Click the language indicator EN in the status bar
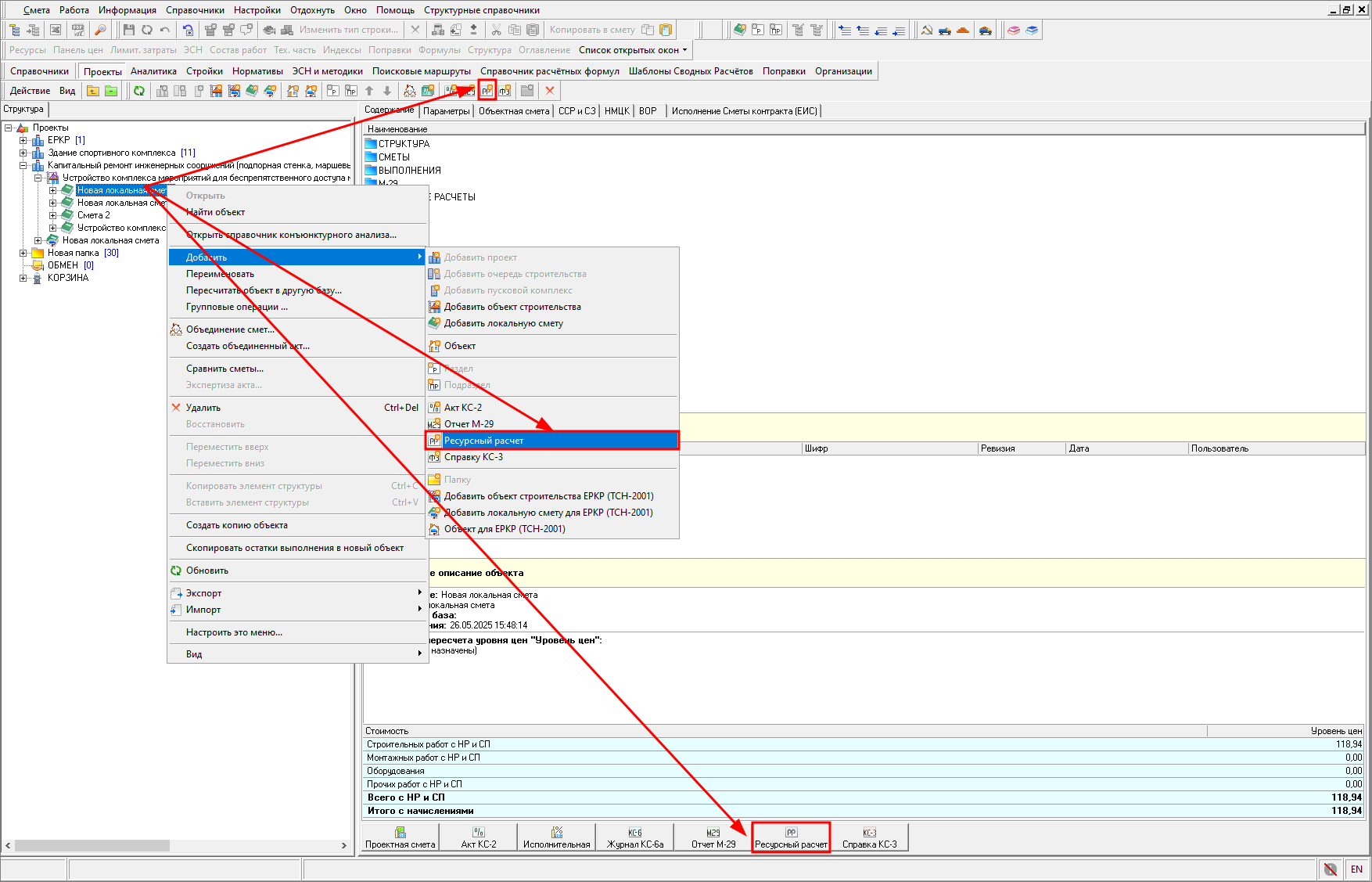The height and width of the screenshot is (882, 1372). pyautogui.click(x=1356, y=869)
